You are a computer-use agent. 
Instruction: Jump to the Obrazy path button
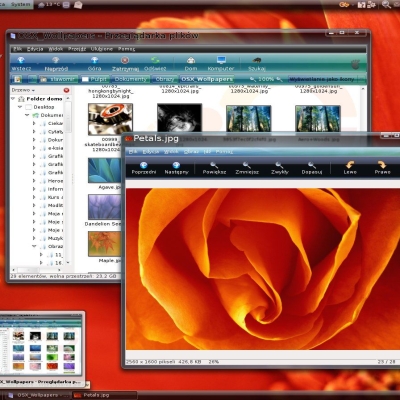[x=165, y=79]
